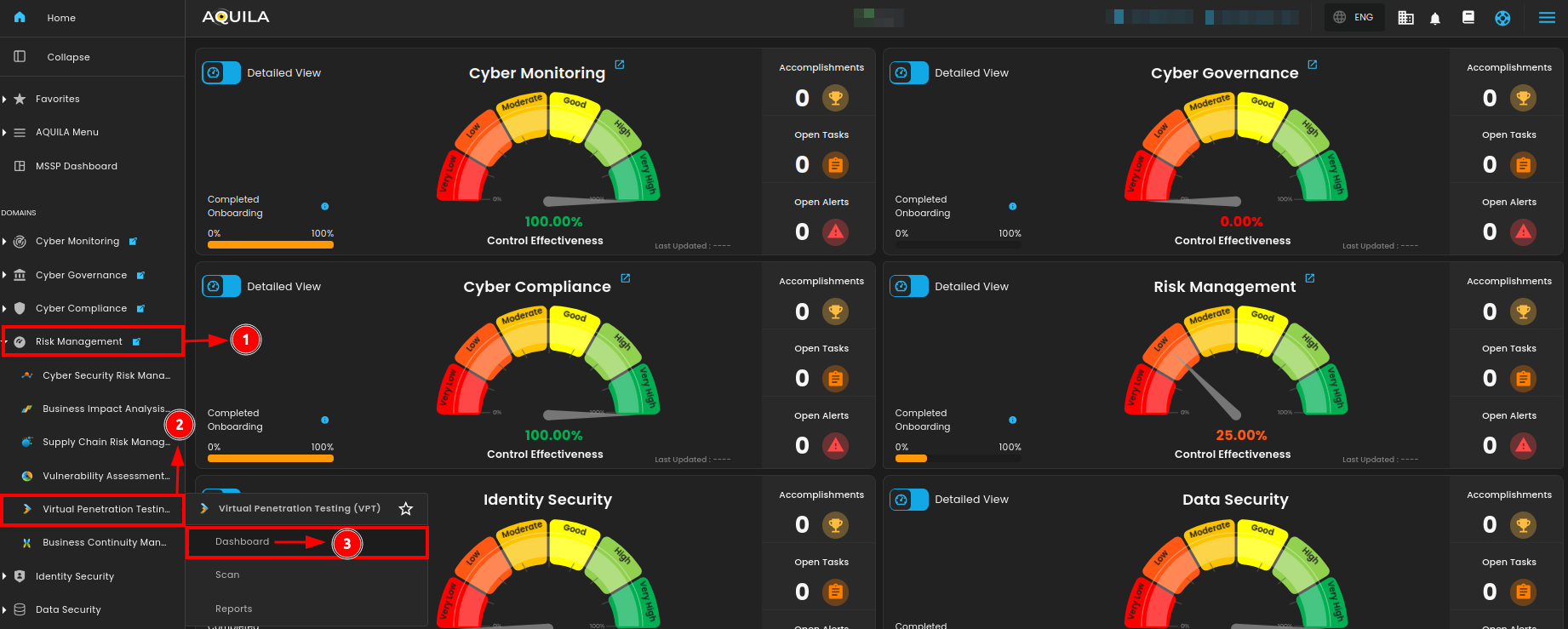1568x629 pixels.
Task: Open Cyber Monitoring external link icon
Action: click(x=620, y=65)
